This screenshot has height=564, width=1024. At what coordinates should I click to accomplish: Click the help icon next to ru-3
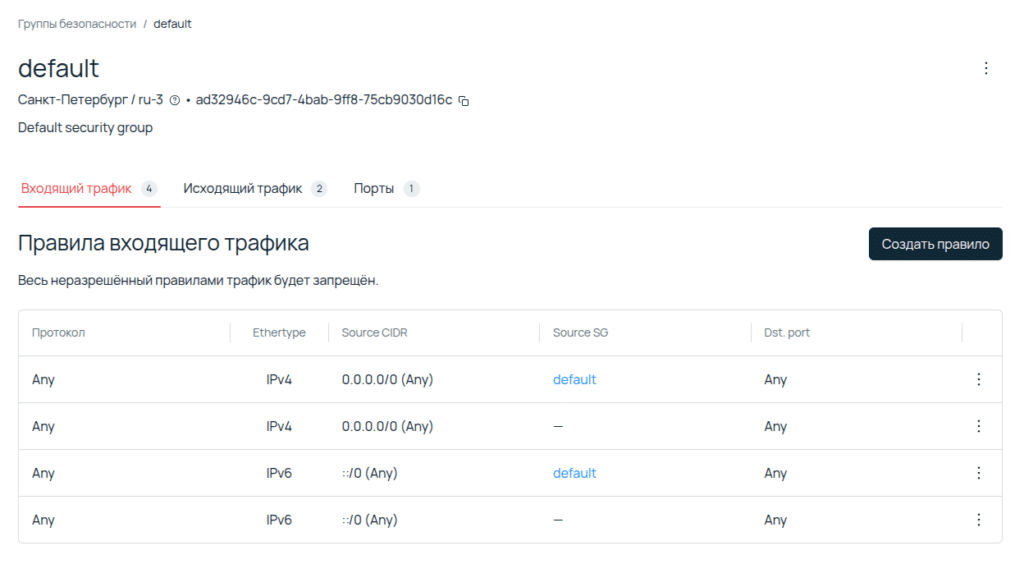(x=175, y=101)
